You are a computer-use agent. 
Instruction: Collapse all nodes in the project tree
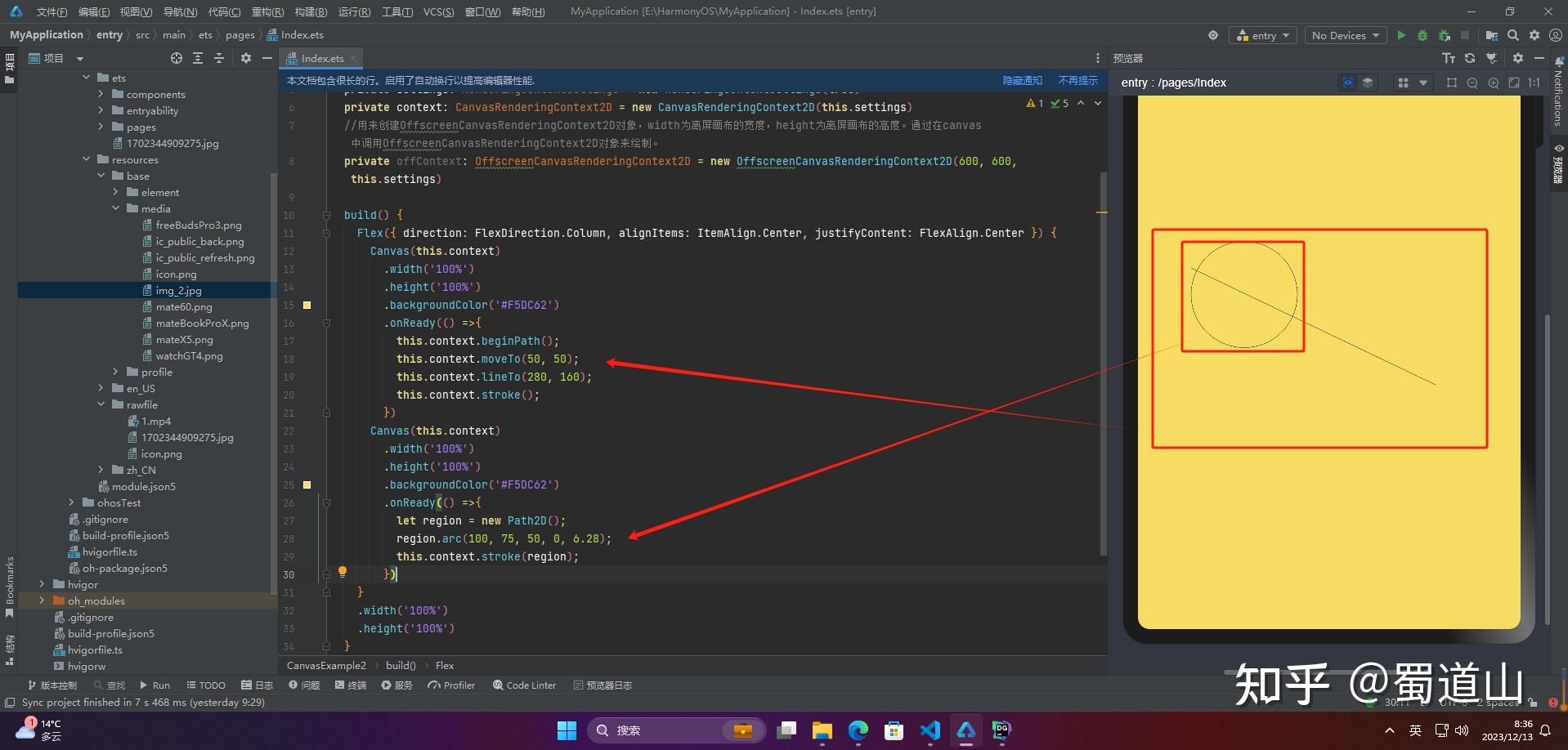(x=219, y=58)
